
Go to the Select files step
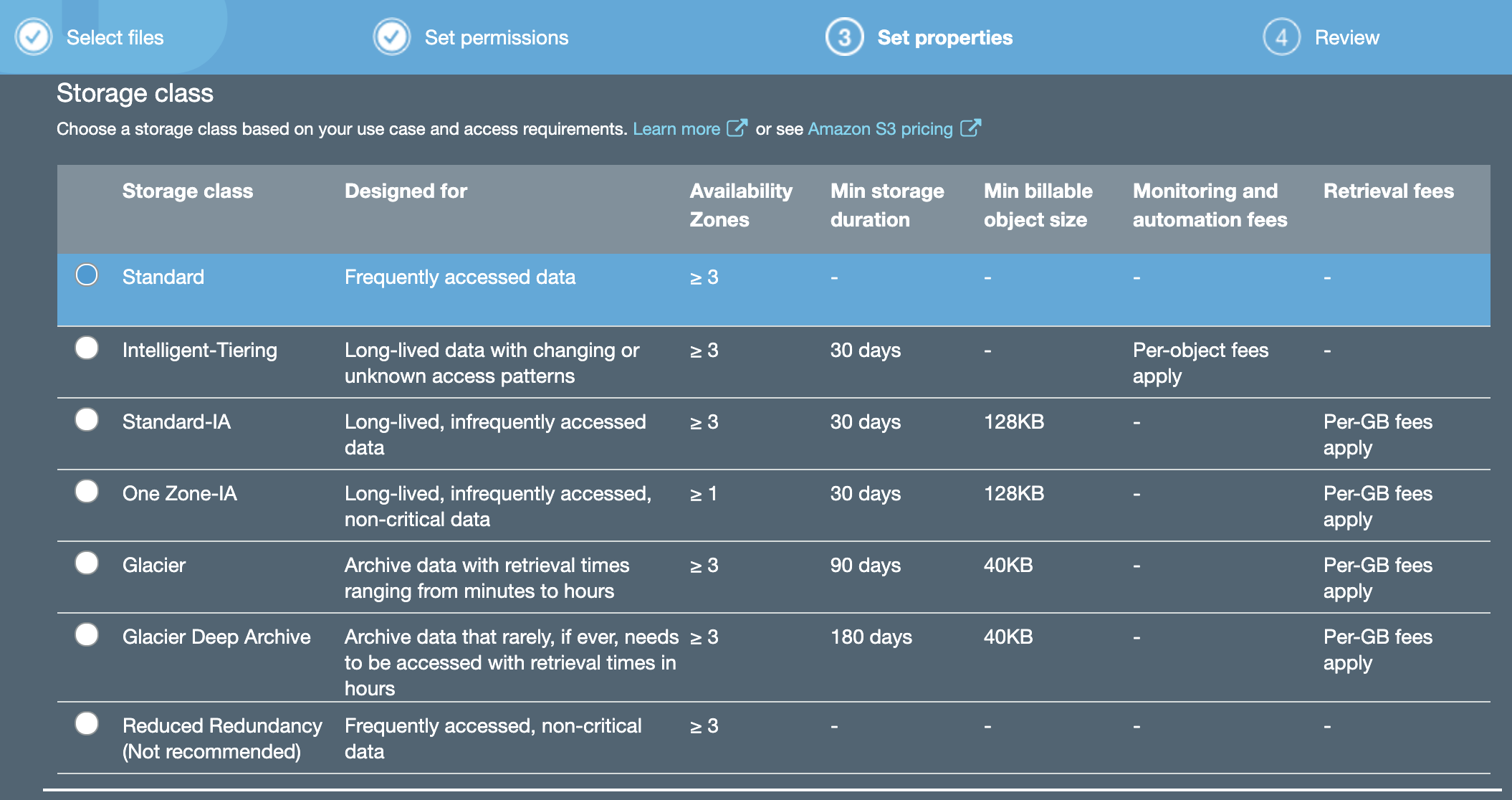[x=115, y=37]
